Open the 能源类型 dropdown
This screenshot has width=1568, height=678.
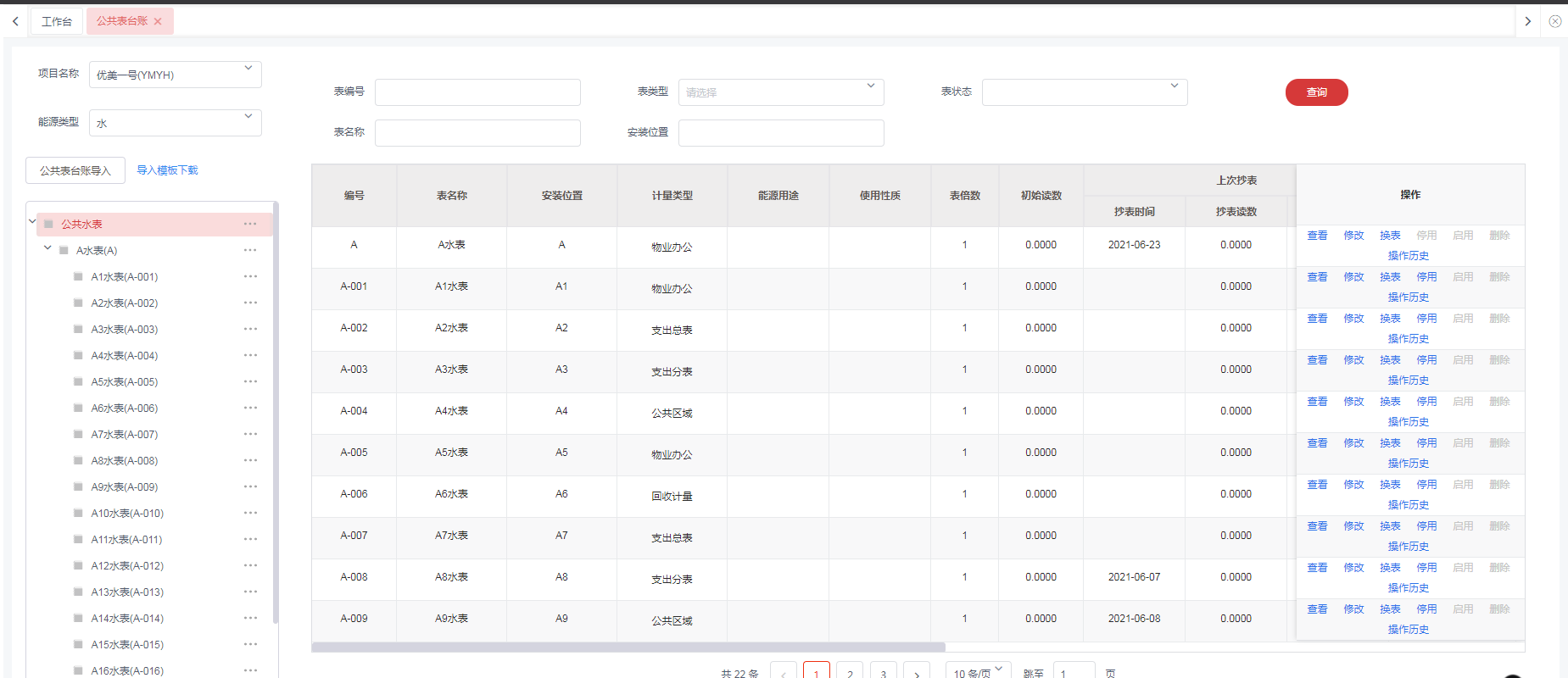(x=175, y=123)
